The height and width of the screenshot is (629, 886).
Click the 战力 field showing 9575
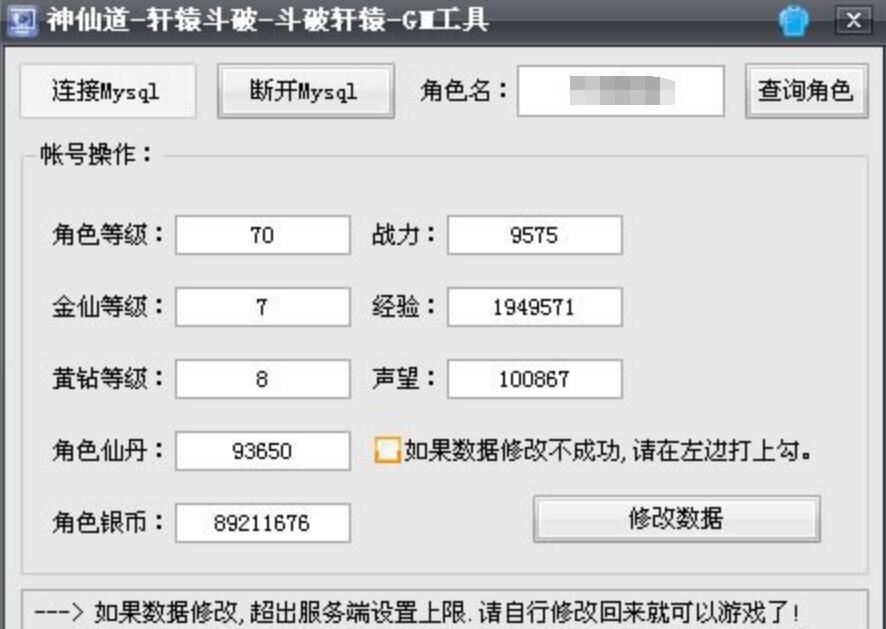(534, 235)
